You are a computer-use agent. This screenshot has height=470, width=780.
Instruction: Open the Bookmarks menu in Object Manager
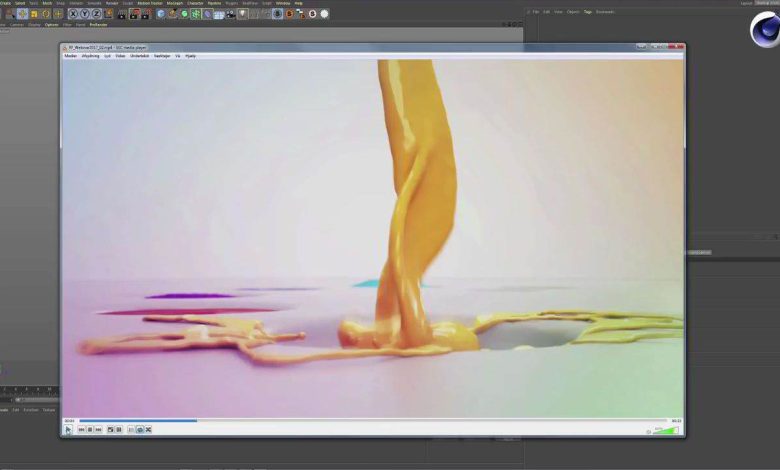tap(605, 11)
